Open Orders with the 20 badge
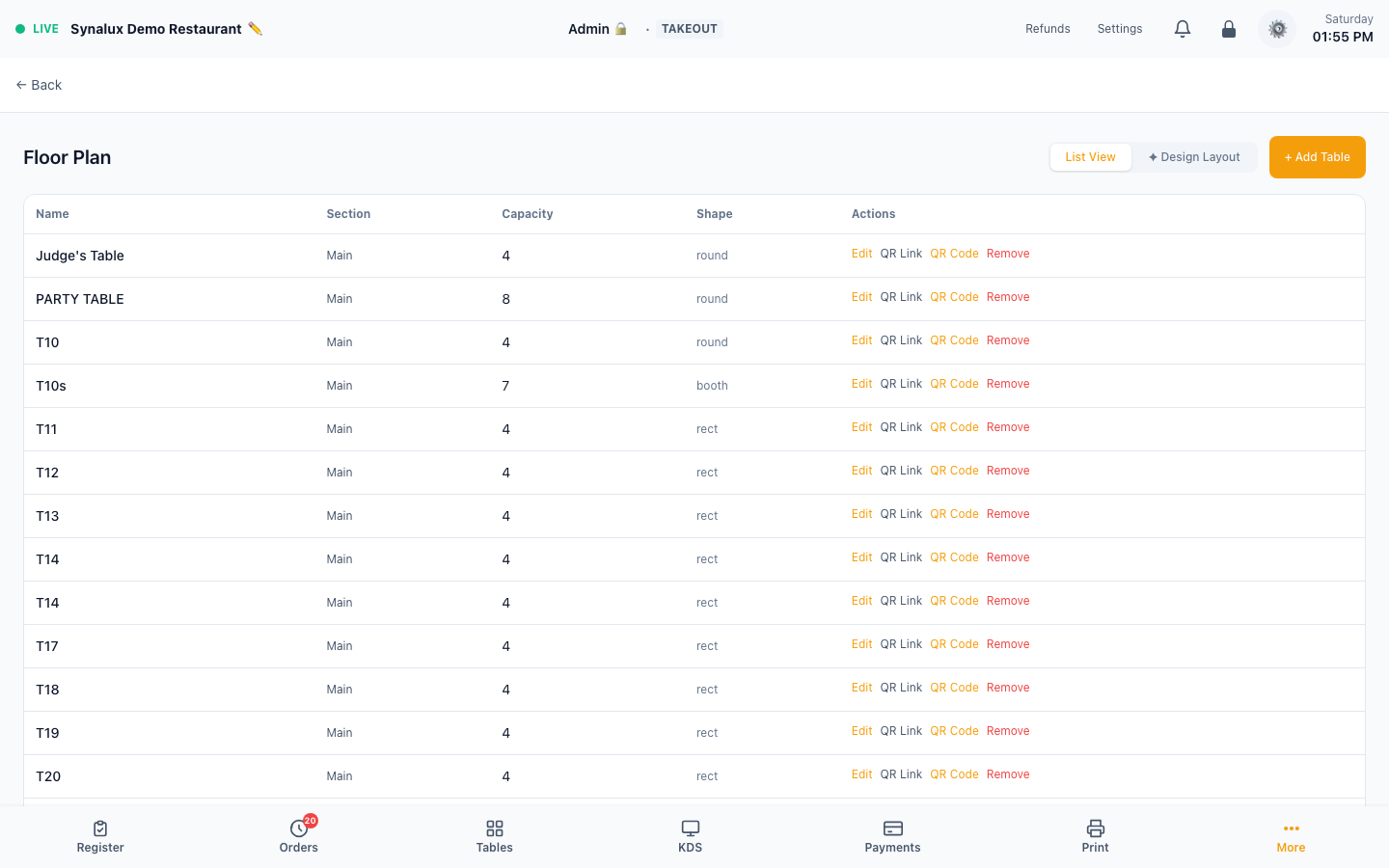1389x868 pixels. pyautogui.click(x=299, y=836)
